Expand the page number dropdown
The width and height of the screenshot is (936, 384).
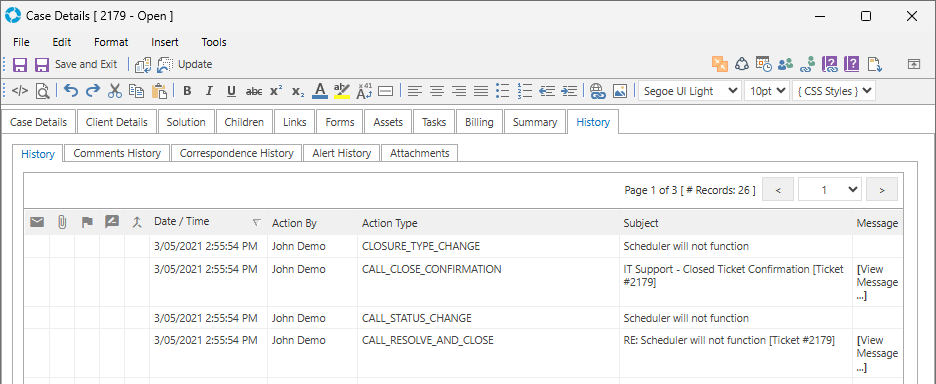(x=831, y=190)
